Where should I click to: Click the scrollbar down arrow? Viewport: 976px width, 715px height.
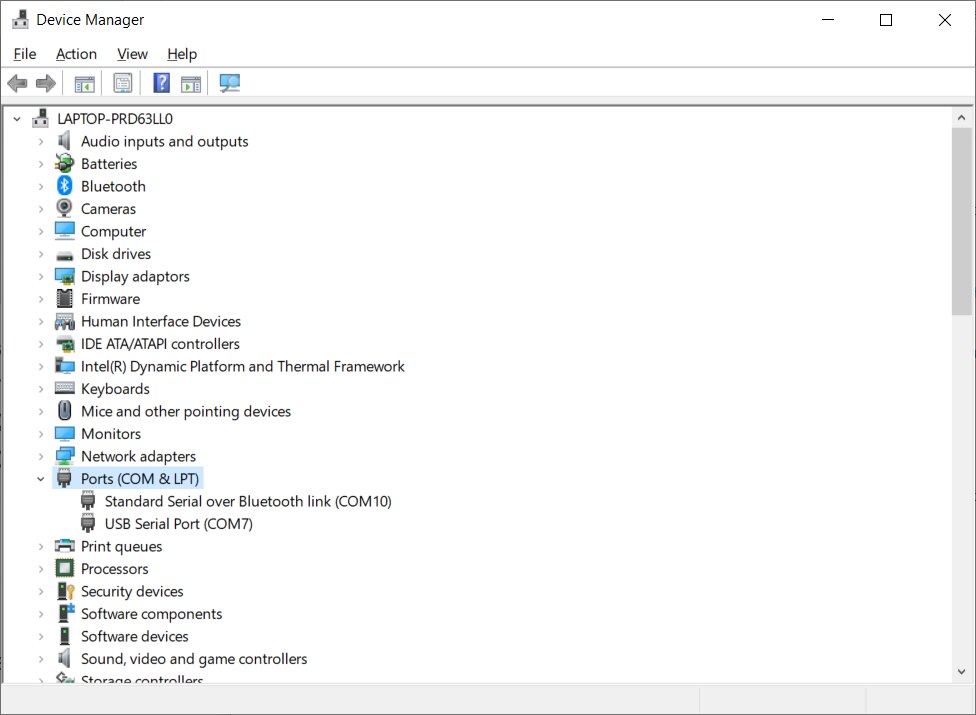pos(961,671)
